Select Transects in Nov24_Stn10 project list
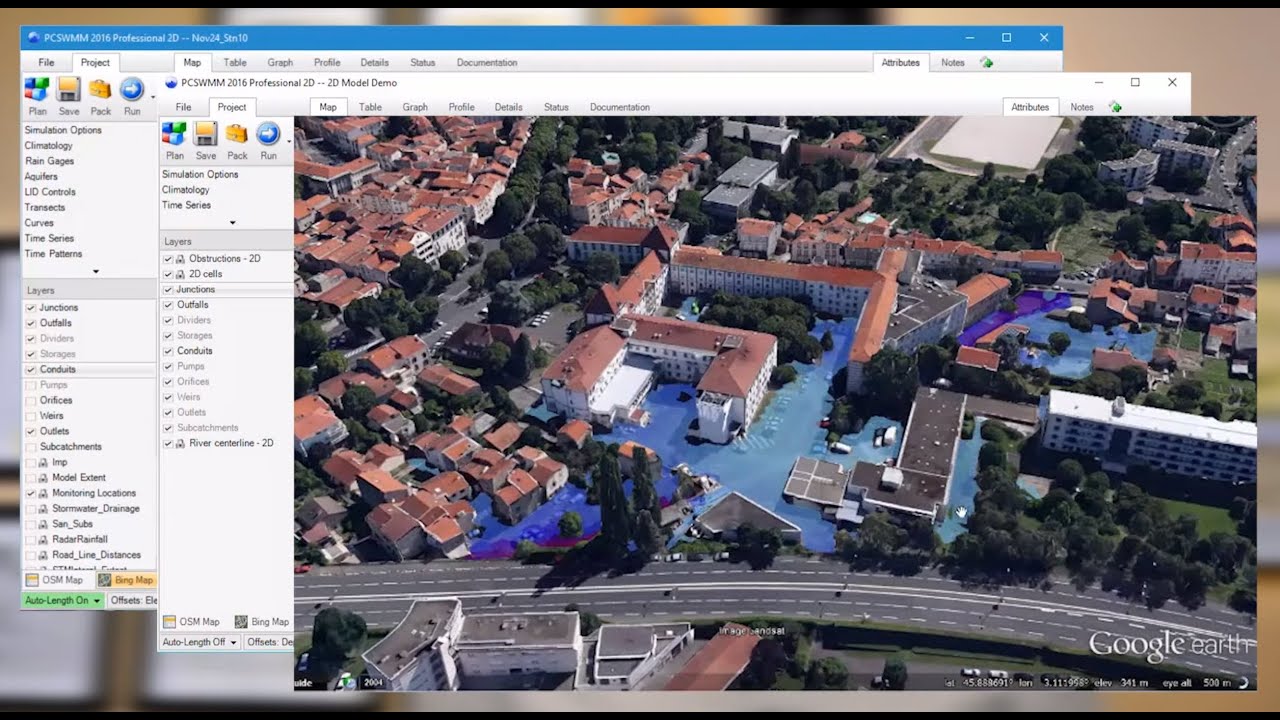Image resolution: width=1280 pixels, height=720 pixels. click(x=45, y=208)
